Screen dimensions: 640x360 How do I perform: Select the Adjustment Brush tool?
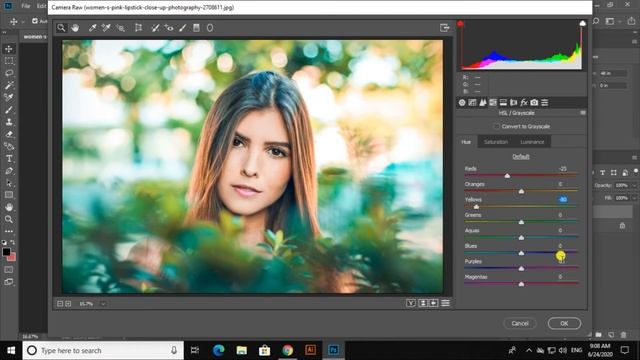click(x=183, y=28)
